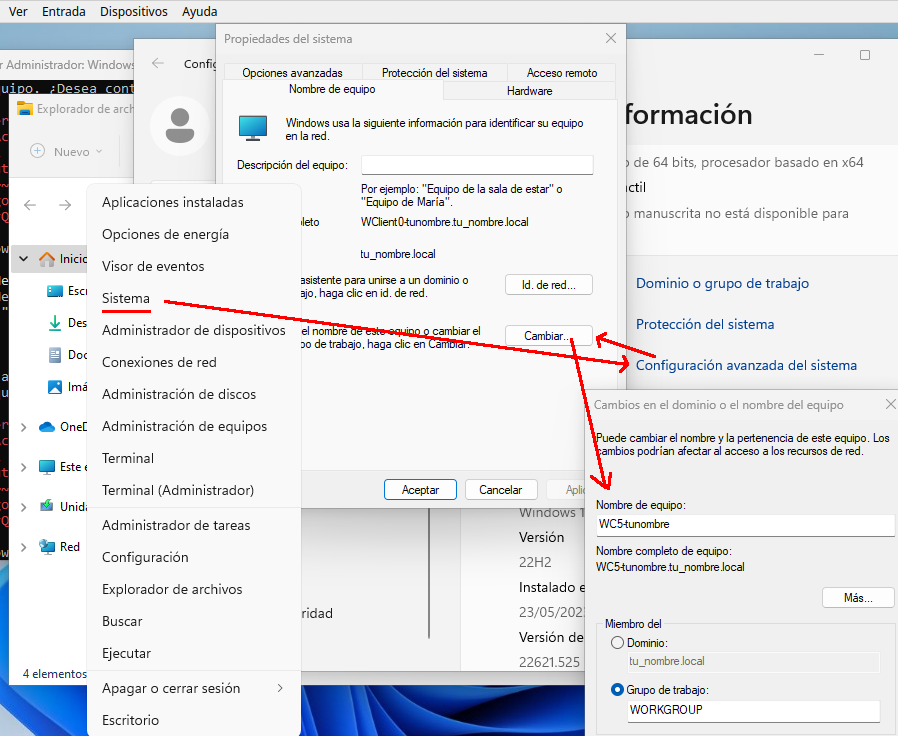Click the Red network icon

pyautogui.click(x=47, y=547)
